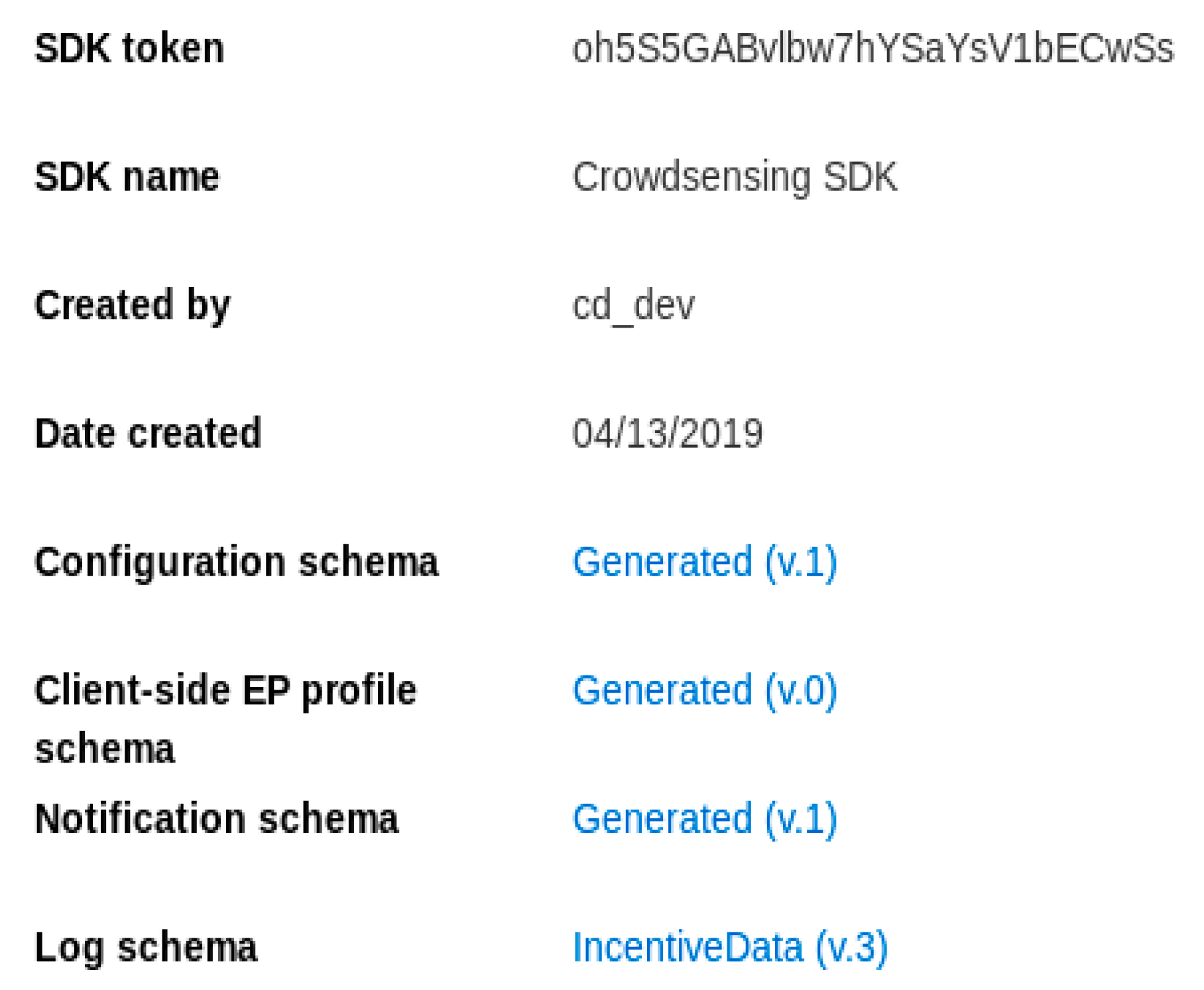
Task: Click the SDK name label
Action: tap(127, 177)
